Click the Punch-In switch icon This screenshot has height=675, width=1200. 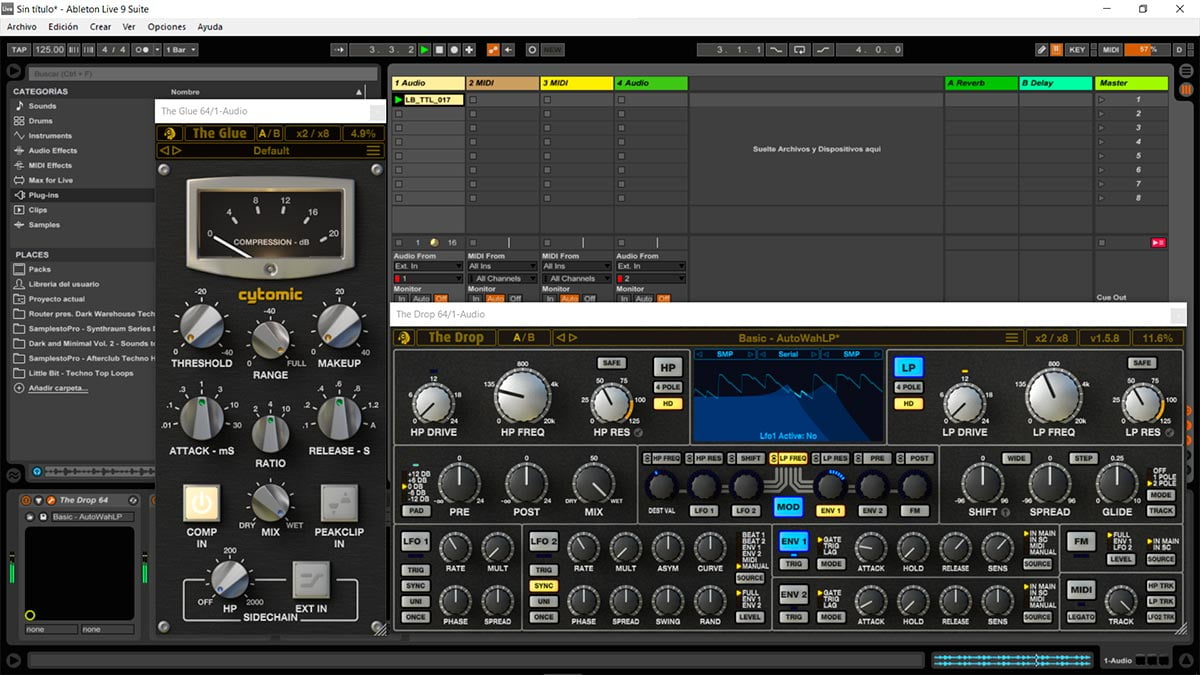click(776, 49)
